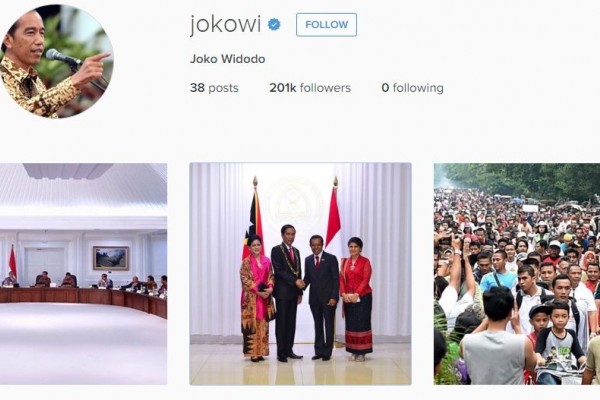Click the blue verified badge beside jokowi
This screenshot has width=600, height=400.
click(x=274, y=25)
